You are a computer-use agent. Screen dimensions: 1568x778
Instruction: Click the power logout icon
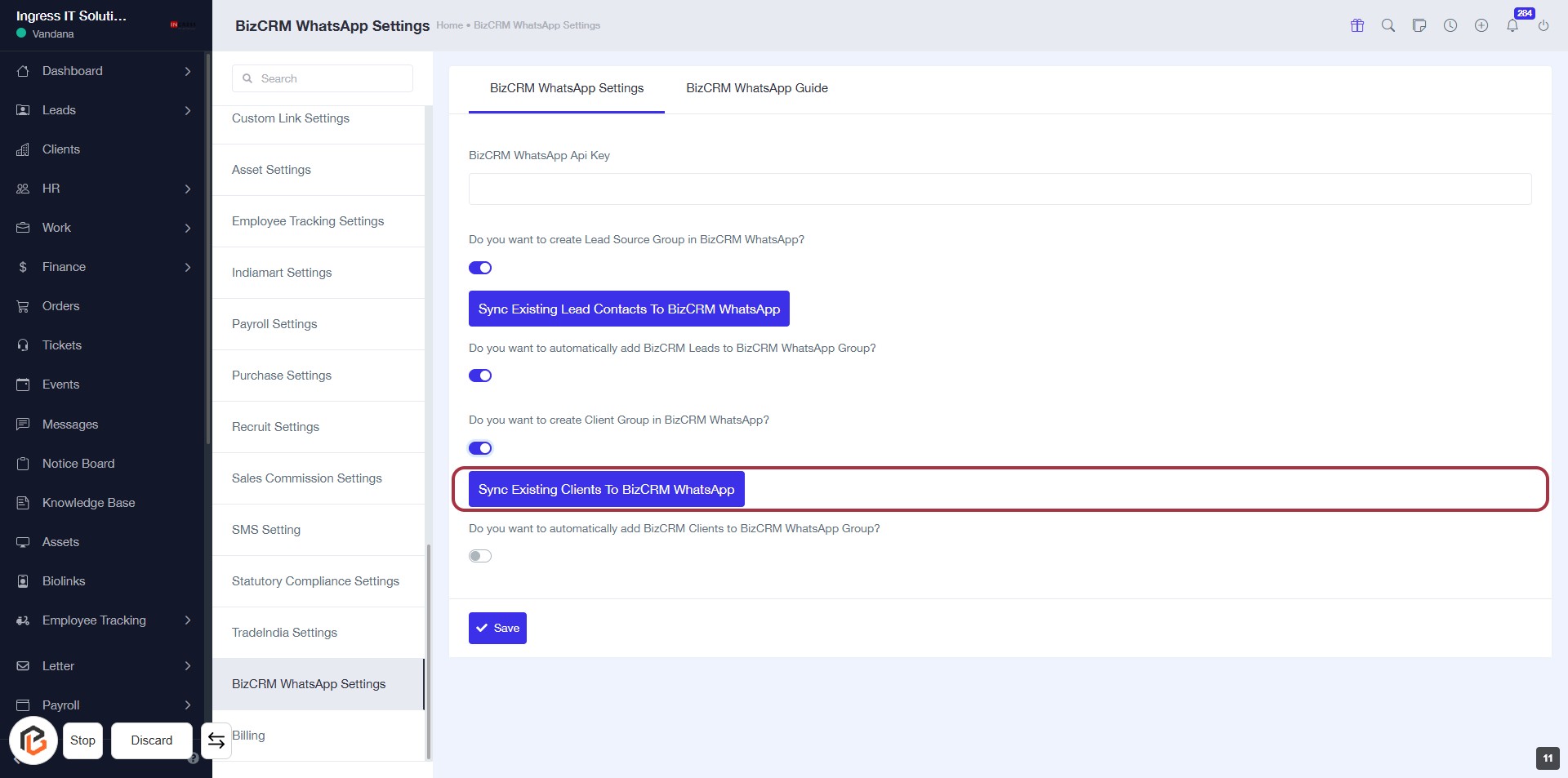click(x=1543, y=25)
